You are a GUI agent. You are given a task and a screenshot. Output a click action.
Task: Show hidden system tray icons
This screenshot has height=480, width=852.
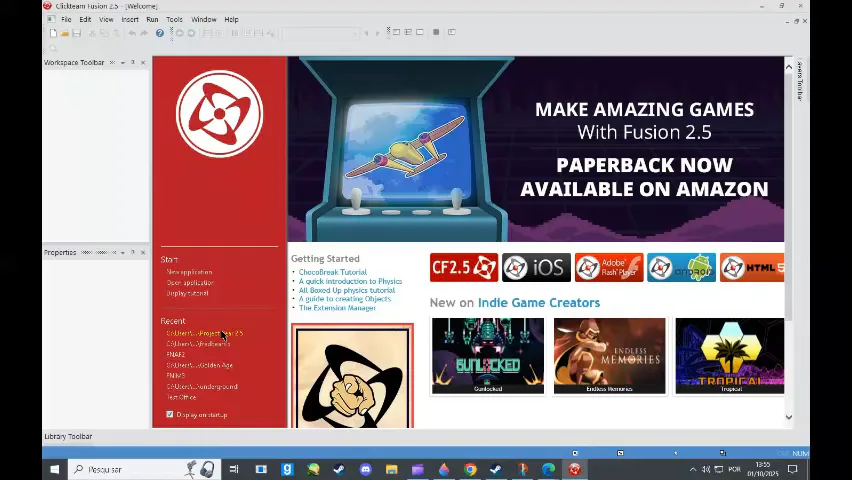[693, 469]
